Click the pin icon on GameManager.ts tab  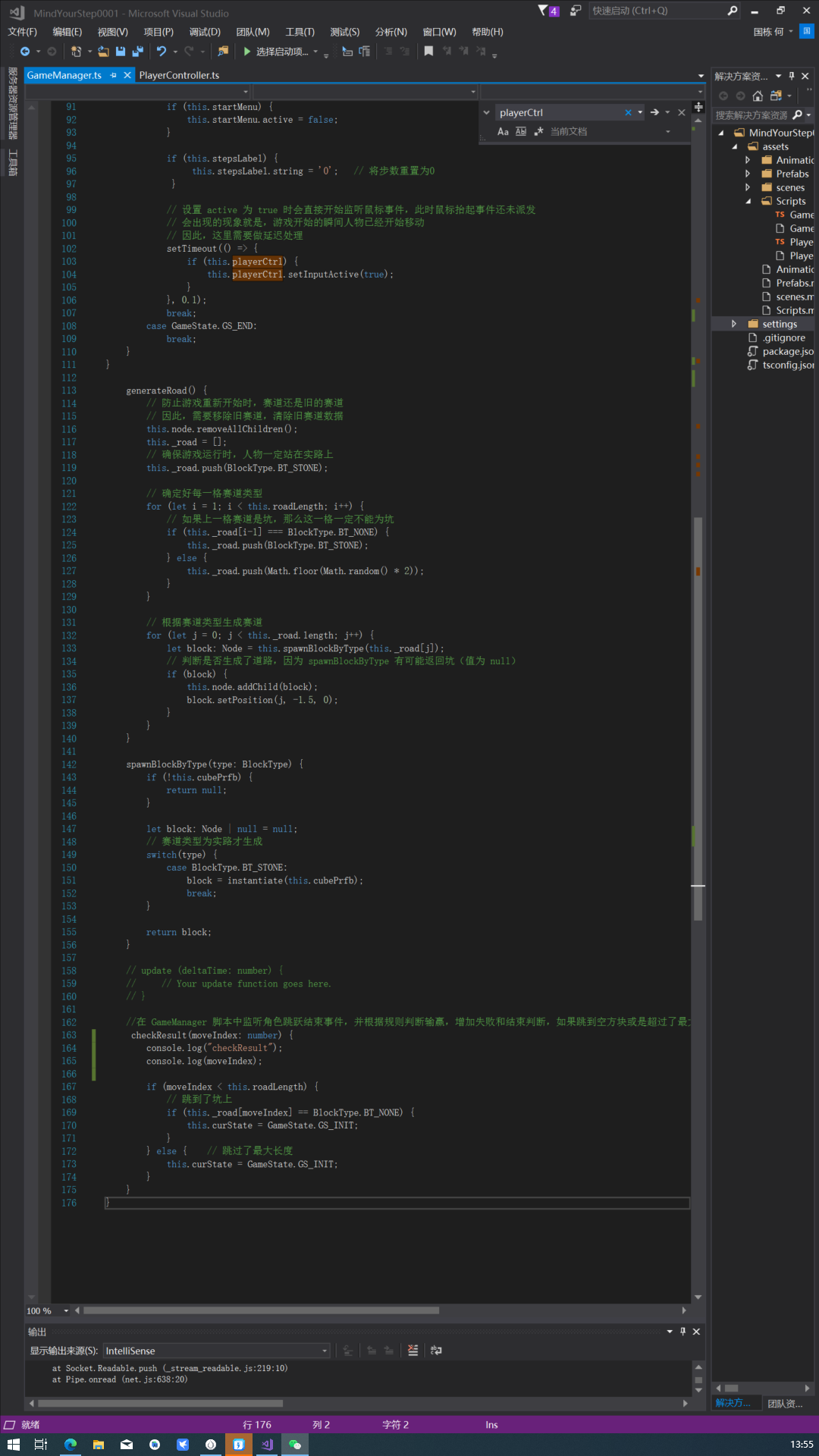[x=114, y=75]
